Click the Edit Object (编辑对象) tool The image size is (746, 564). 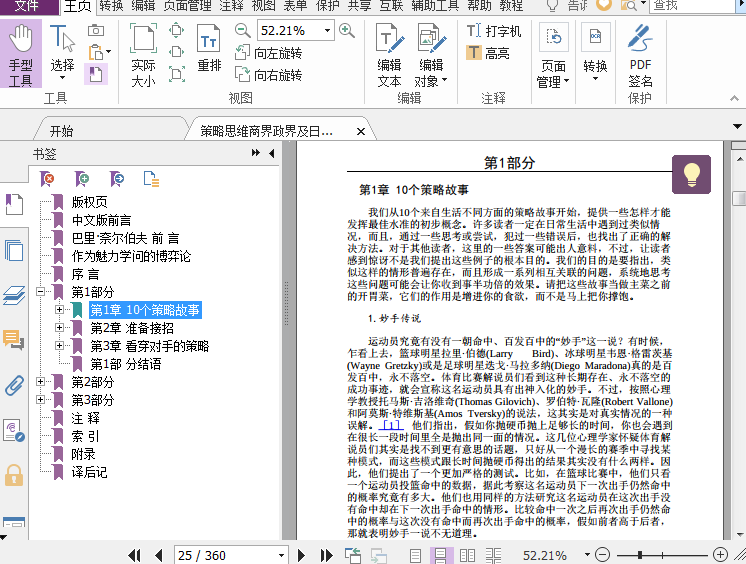(x=432, y=55)
